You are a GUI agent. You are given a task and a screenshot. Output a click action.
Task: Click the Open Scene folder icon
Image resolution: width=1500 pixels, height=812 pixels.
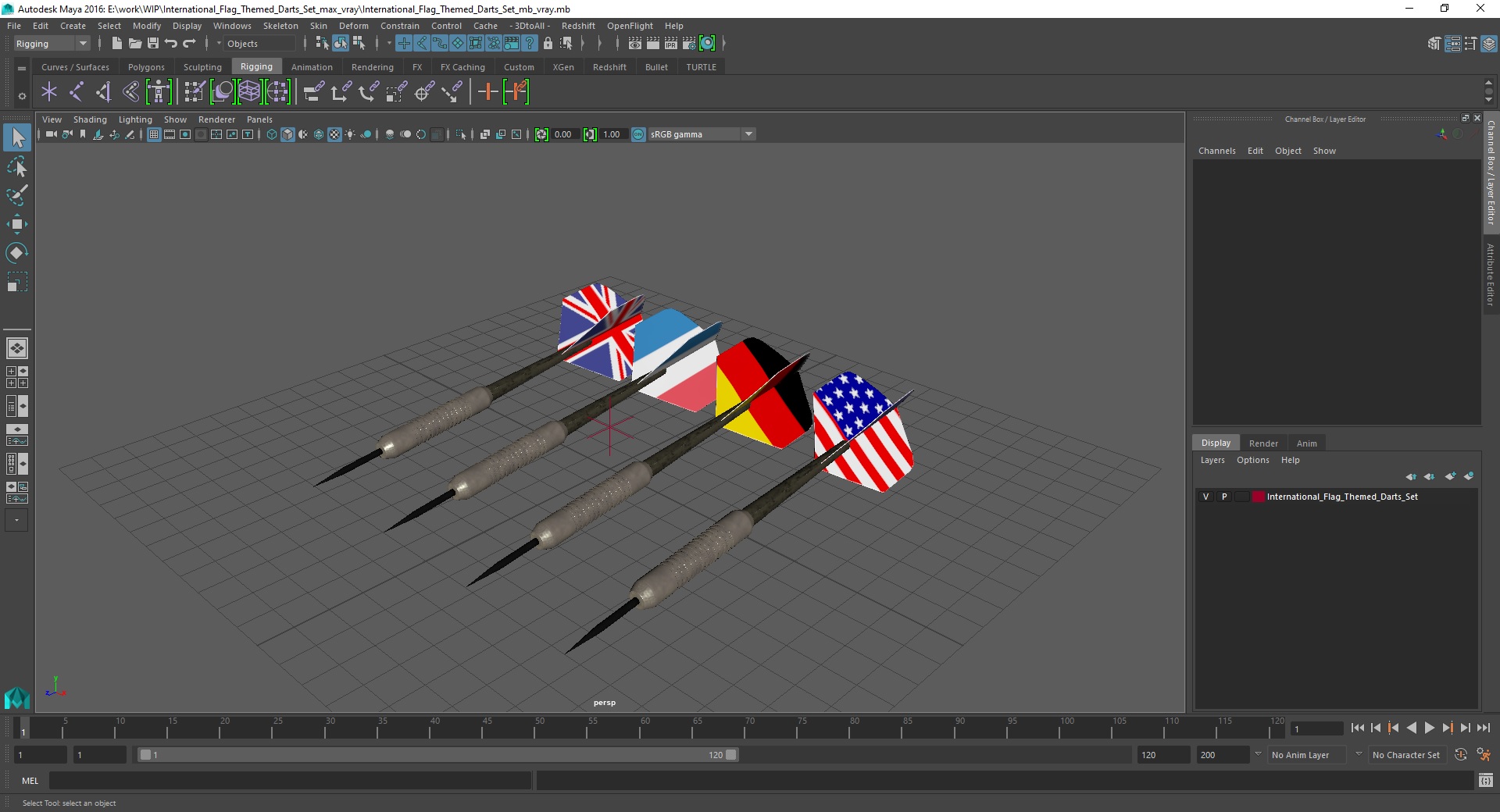coord(134,44)
